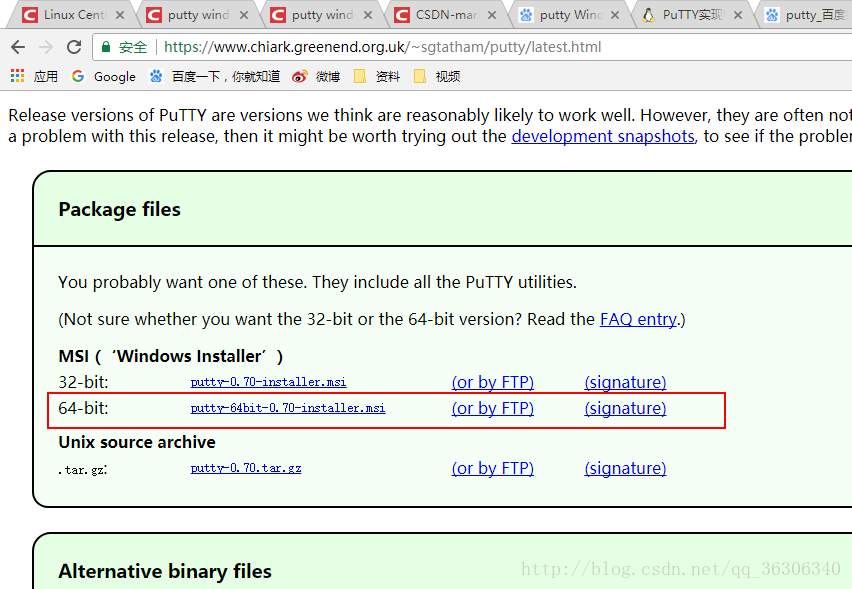This screenshot has height=589, width=852.
Task: Open the Google bookmark
Action: click(104, 77)
